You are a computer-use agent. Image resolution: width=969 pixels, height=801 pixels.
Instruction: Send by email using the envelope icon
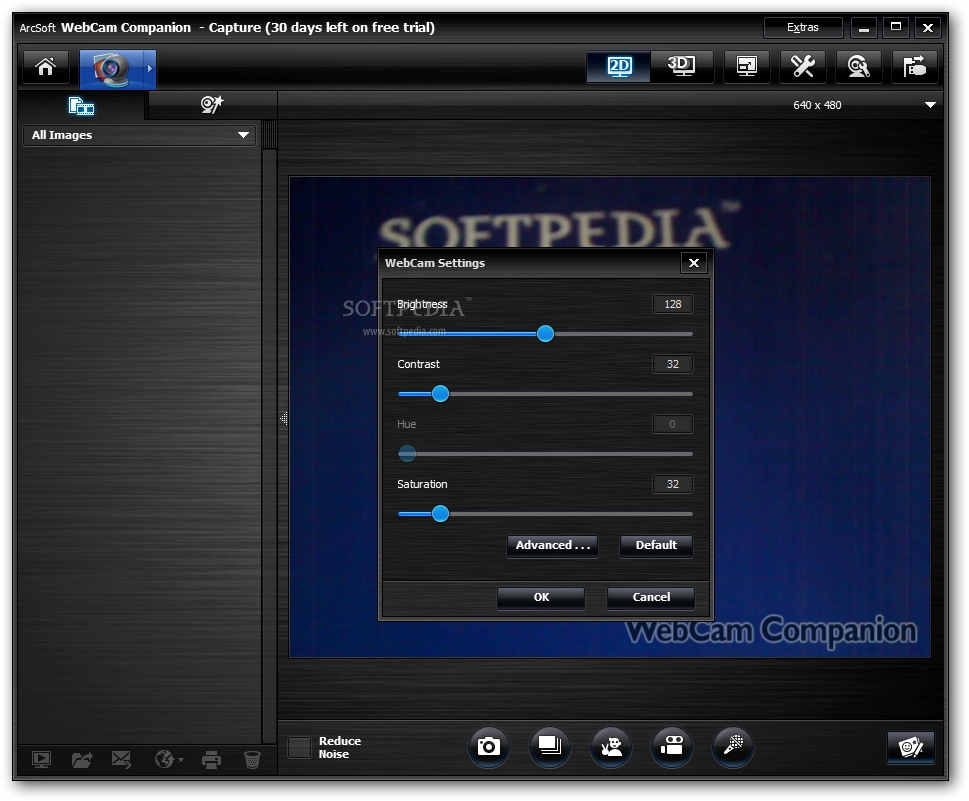(121, 760)
